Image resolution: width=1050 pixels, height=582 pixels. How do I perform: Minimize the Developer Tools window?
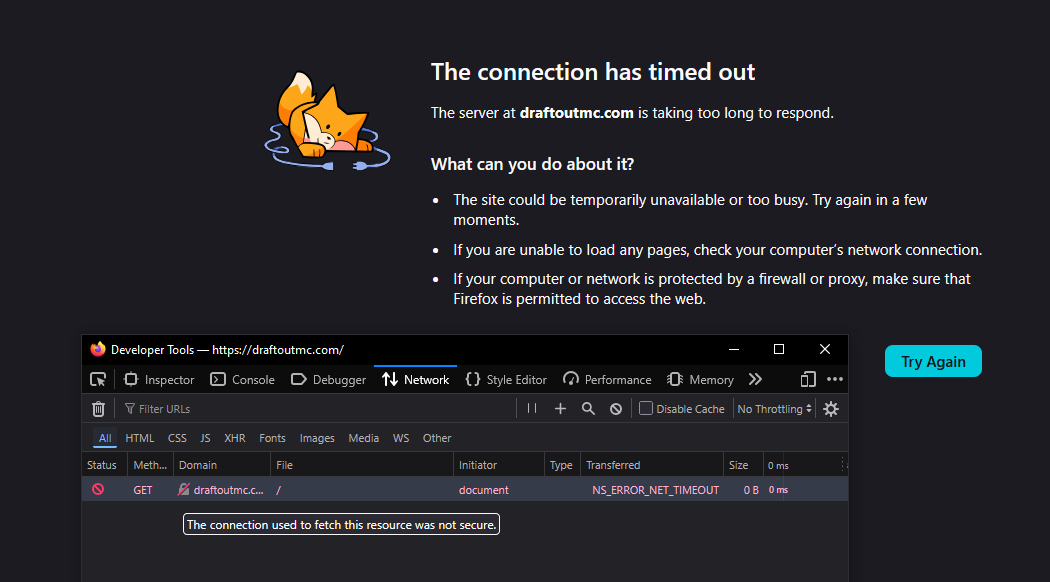click(x=734, y=349)
